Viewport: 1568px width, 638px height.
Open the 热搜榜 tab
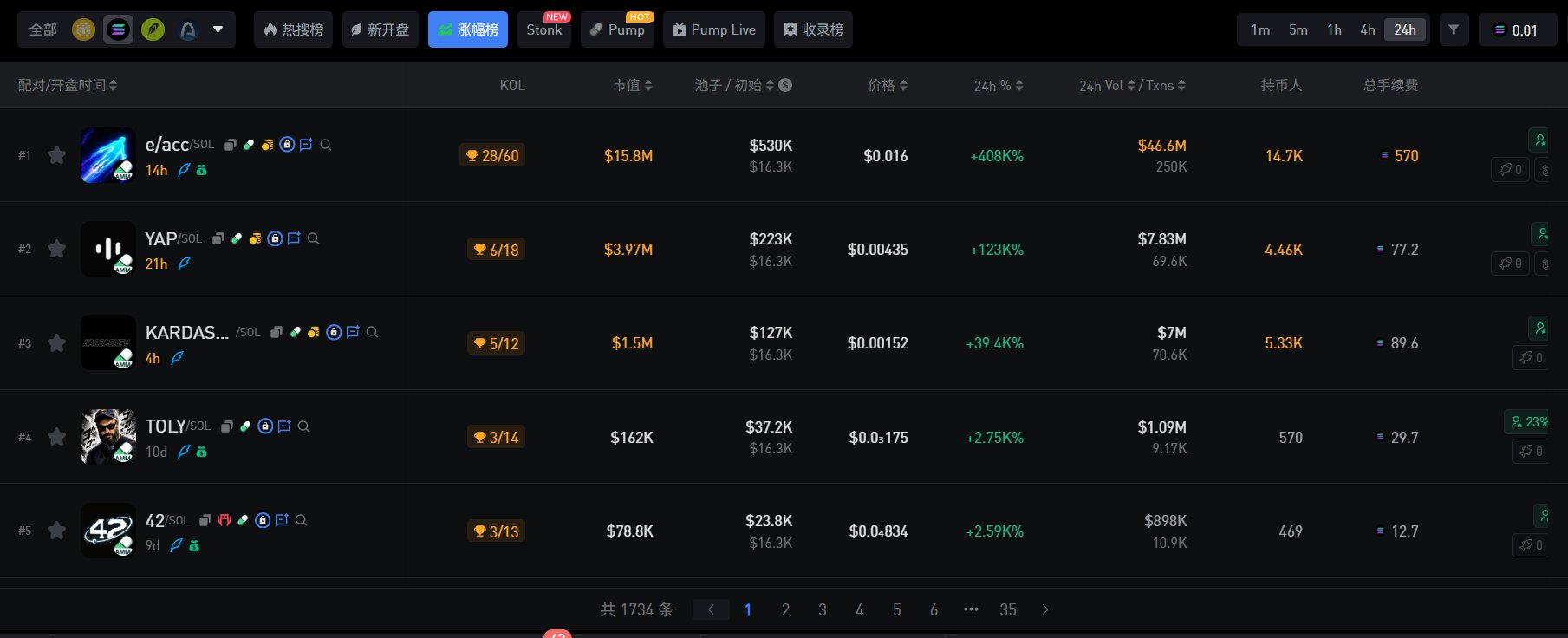pyautogui.click(x=293, y=29)
